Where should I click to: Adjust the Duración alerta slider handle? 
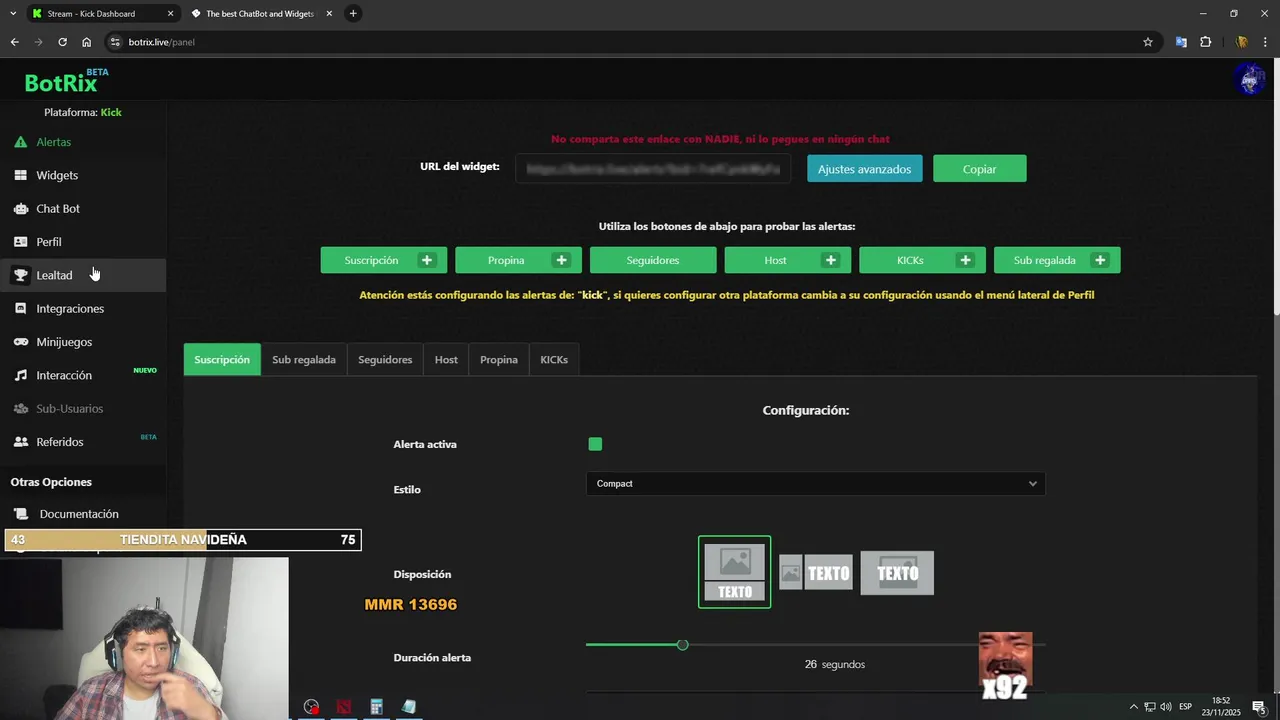click(682, 645)
